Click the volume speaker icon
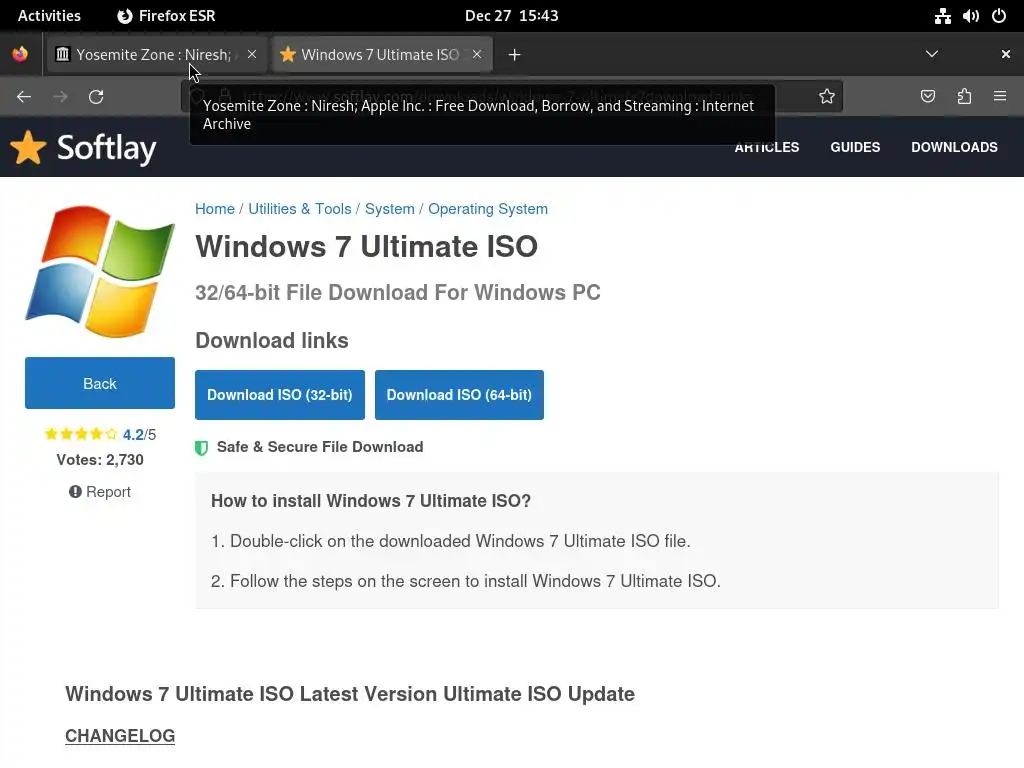 (970, 16)
